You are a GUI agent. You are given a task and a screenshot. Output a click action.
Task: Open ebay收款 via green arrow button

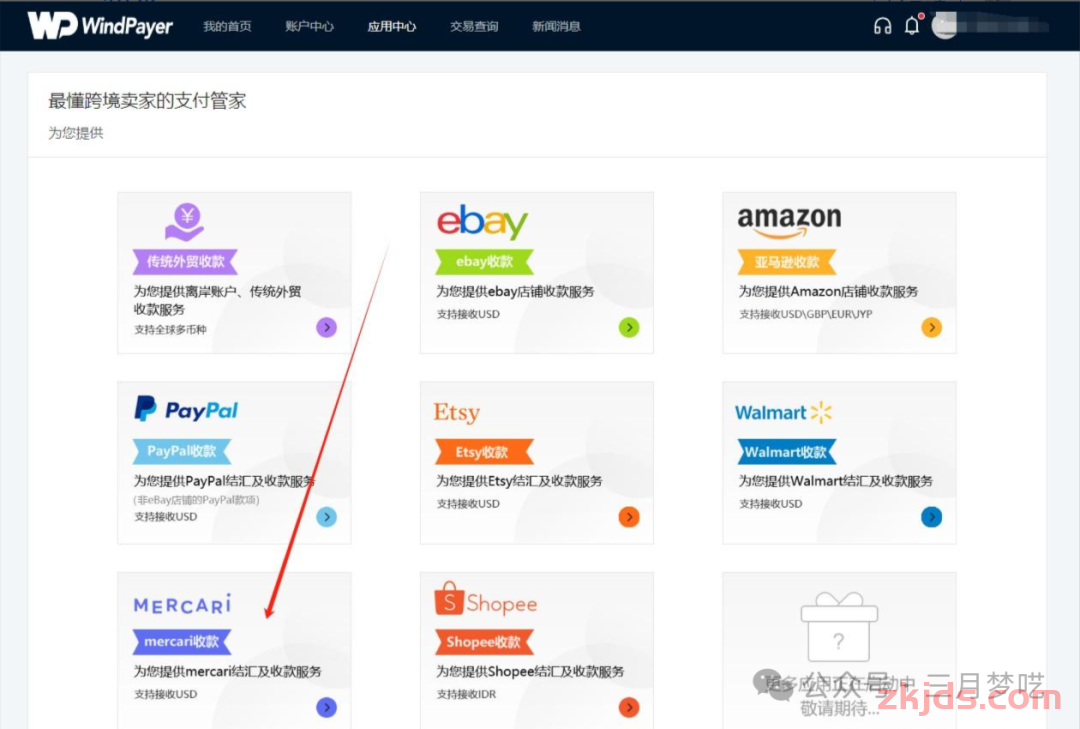coord(629,327)
